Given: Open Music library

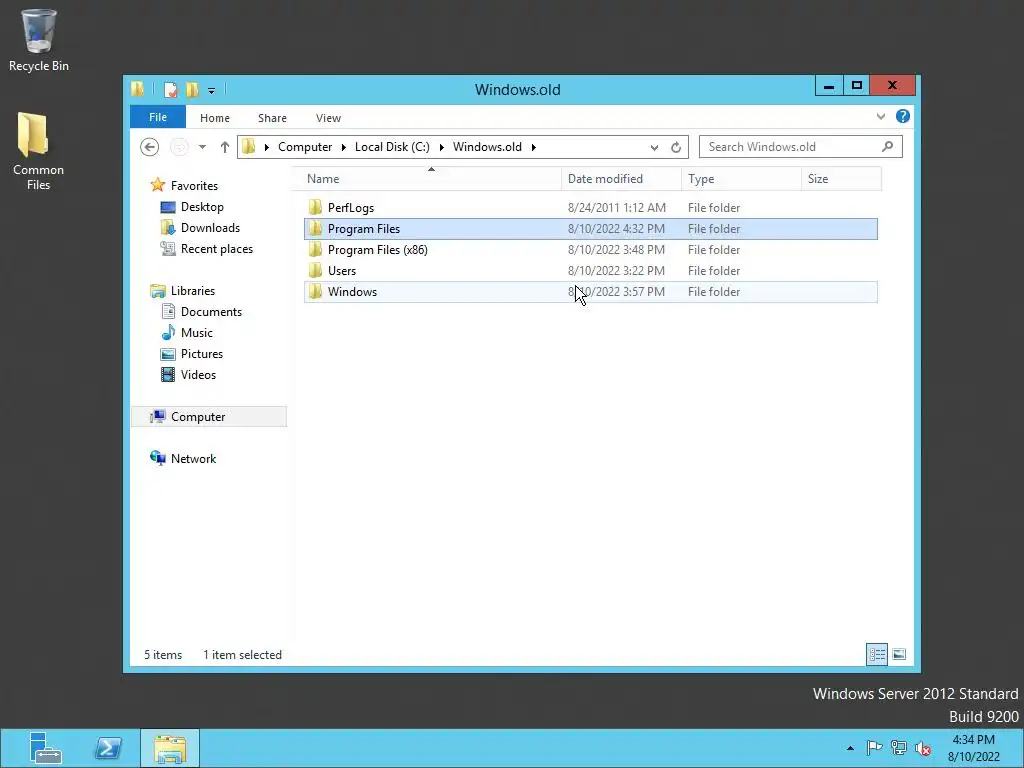Looking at the screenshot, I should [197, 332].
